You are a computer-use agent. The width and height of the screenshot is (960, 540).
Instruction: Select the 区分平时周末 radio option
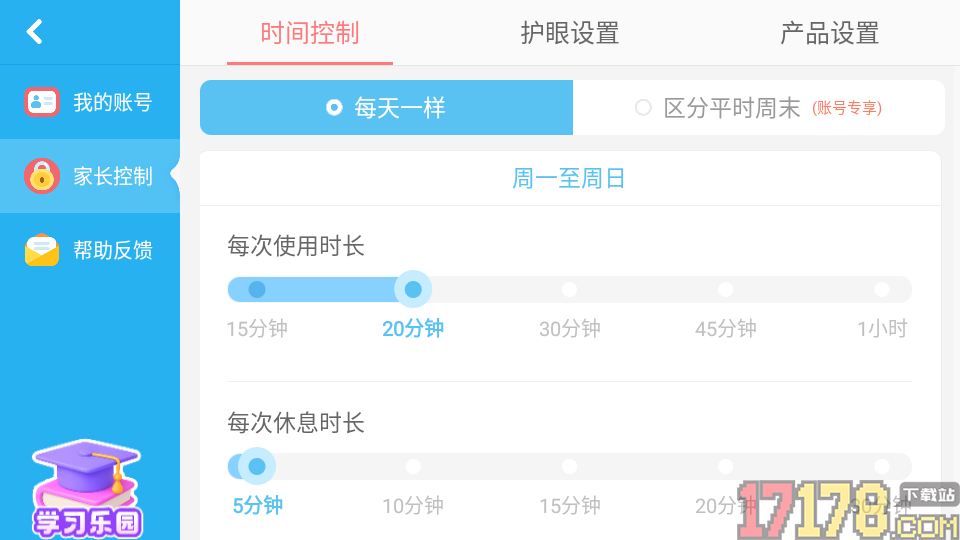pyautogui.click(x=643, y=107)
